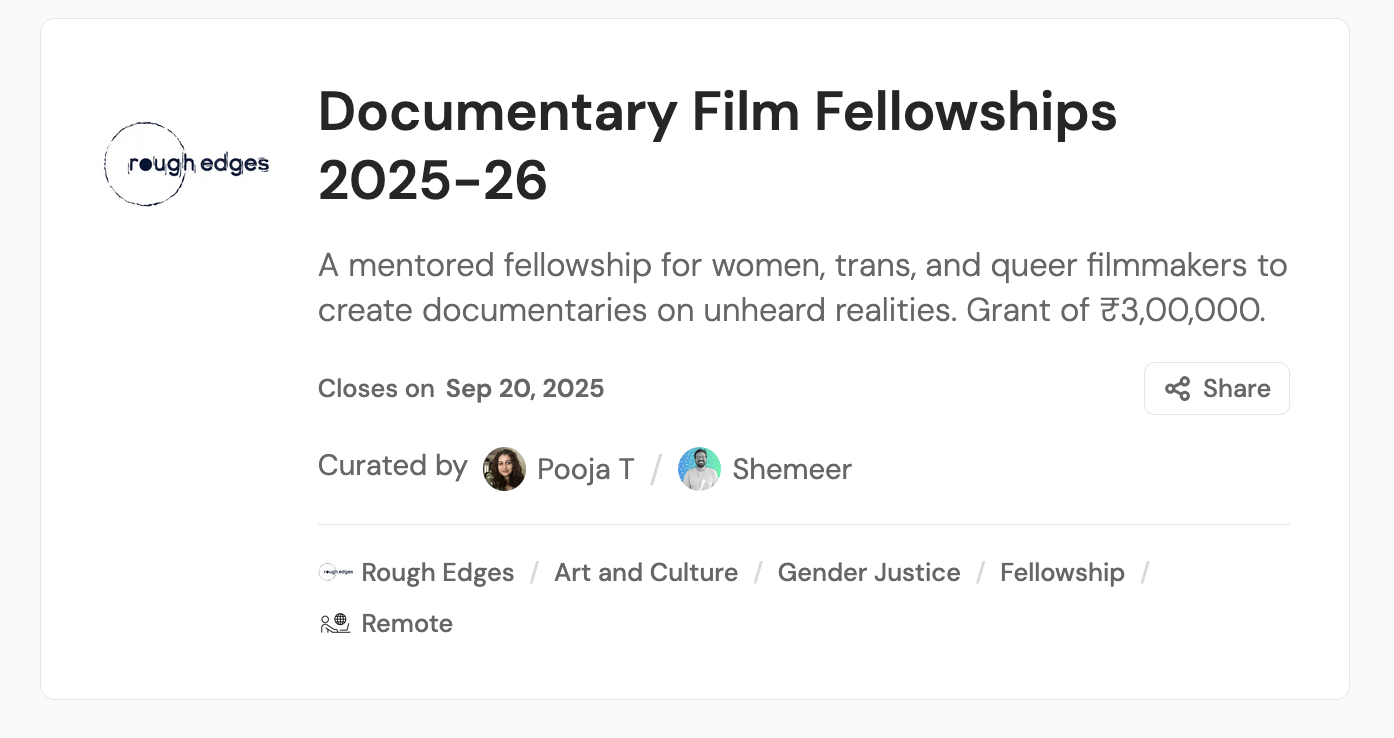Click the share icon glyph

[x=1177, y=389]
